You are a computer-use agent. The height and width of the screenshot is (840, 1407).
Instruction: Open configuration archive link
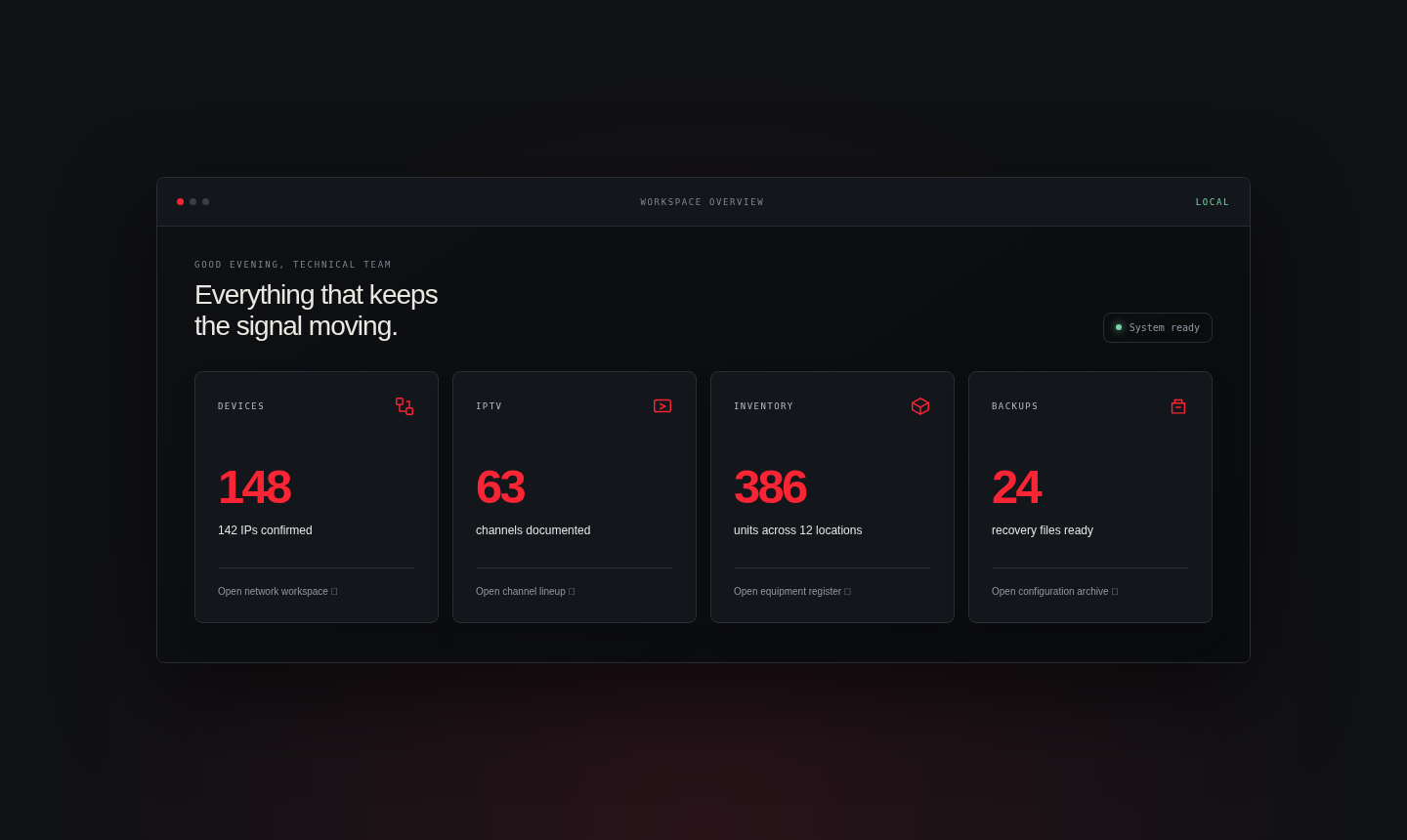1055,592
